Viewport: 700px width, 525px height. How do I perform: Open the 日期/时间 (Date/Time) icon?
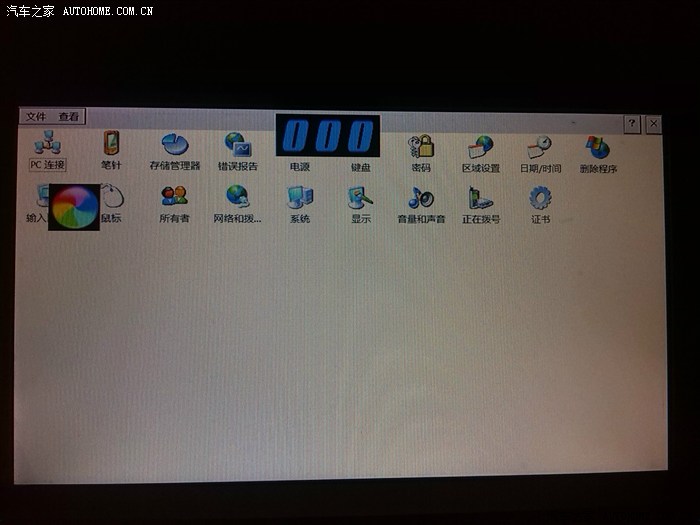click(x=540, y=148)
